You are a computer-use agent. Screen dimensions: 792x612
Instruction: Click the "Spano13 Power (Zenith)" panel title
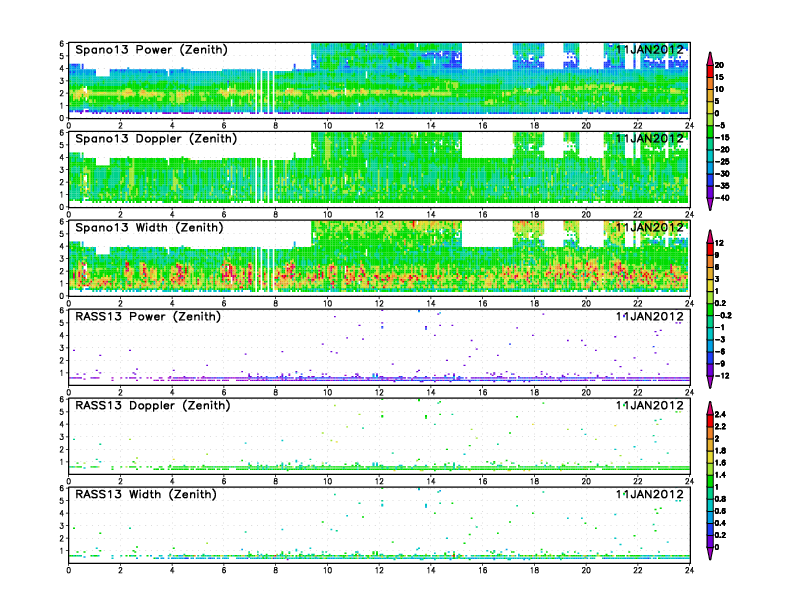tap(151, 50)
